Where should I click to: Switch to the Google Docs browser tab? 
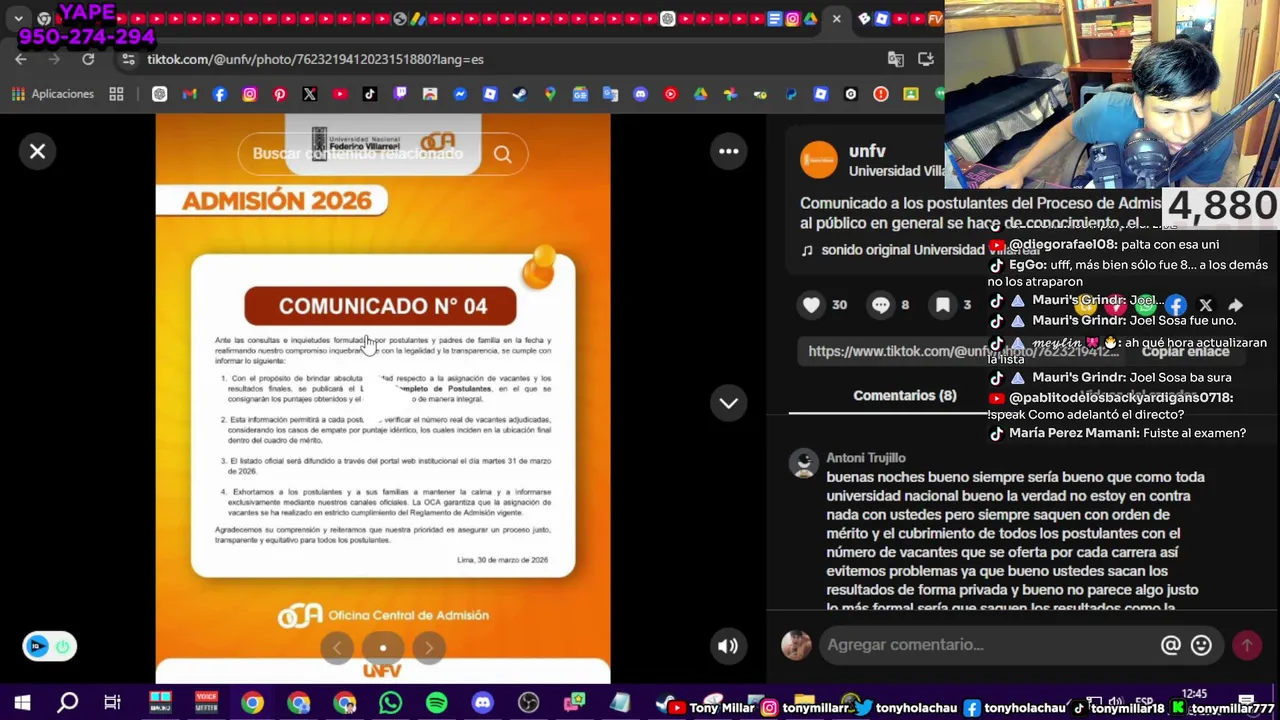pyautogui.click(x=775, y=19)
